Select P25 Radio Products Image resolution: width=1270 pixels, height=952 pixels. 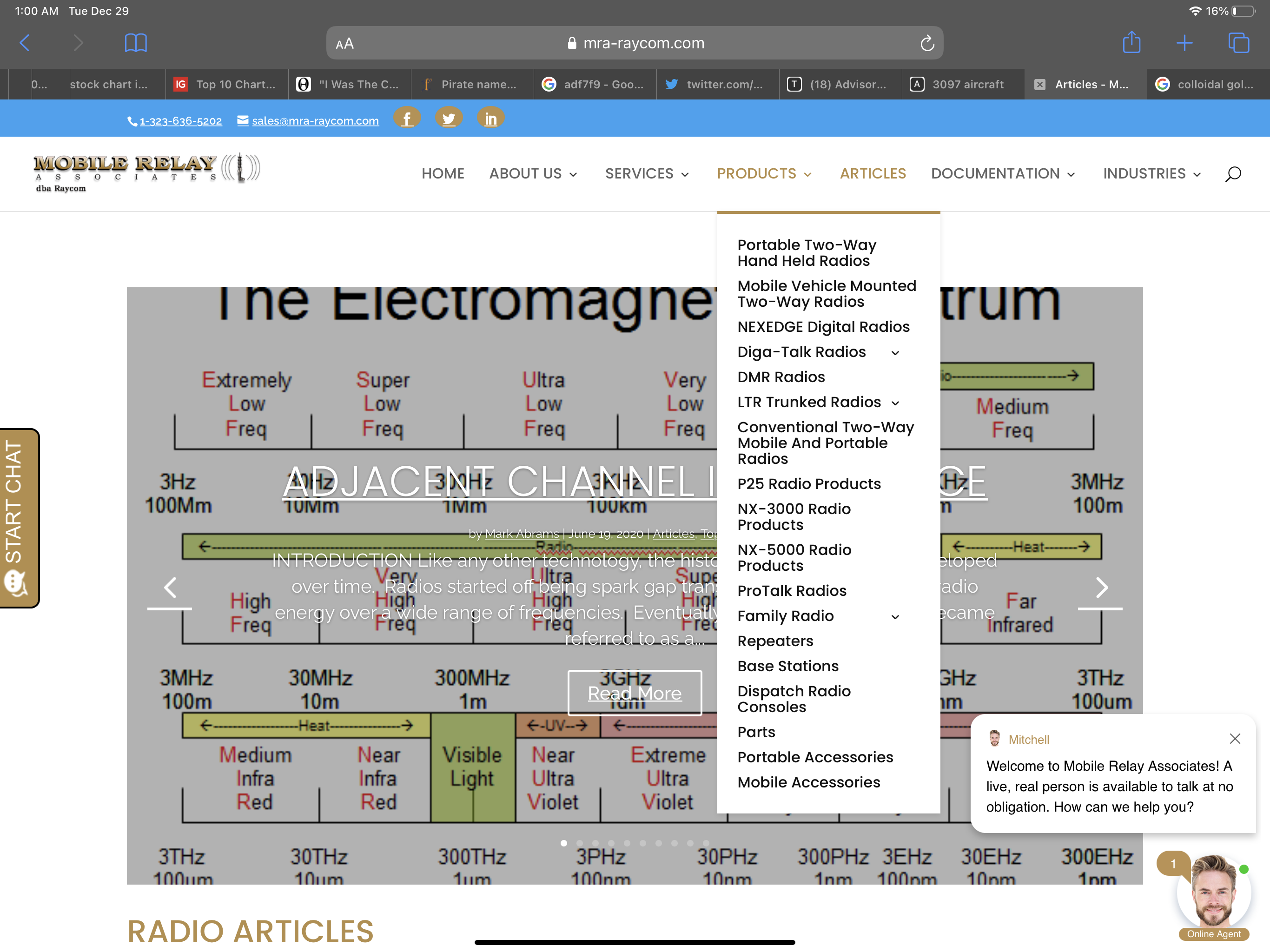(x=808, y=483)
